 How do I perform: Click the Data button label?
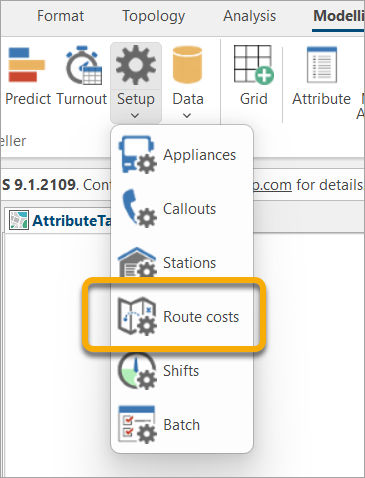coord(188,99)
